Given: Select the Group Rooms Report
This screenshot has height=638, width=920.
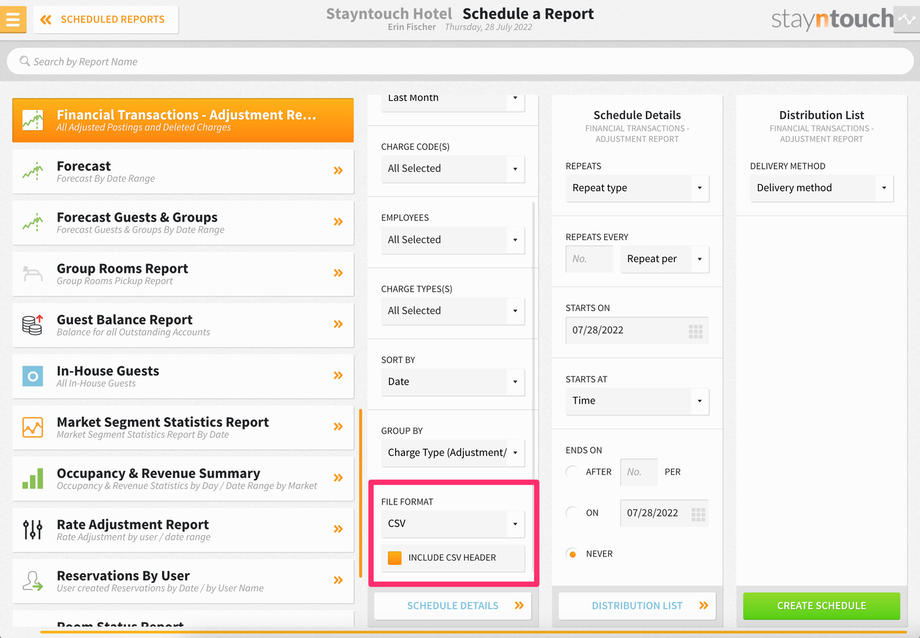Looking at the screenshot, I should pos(183,274).
